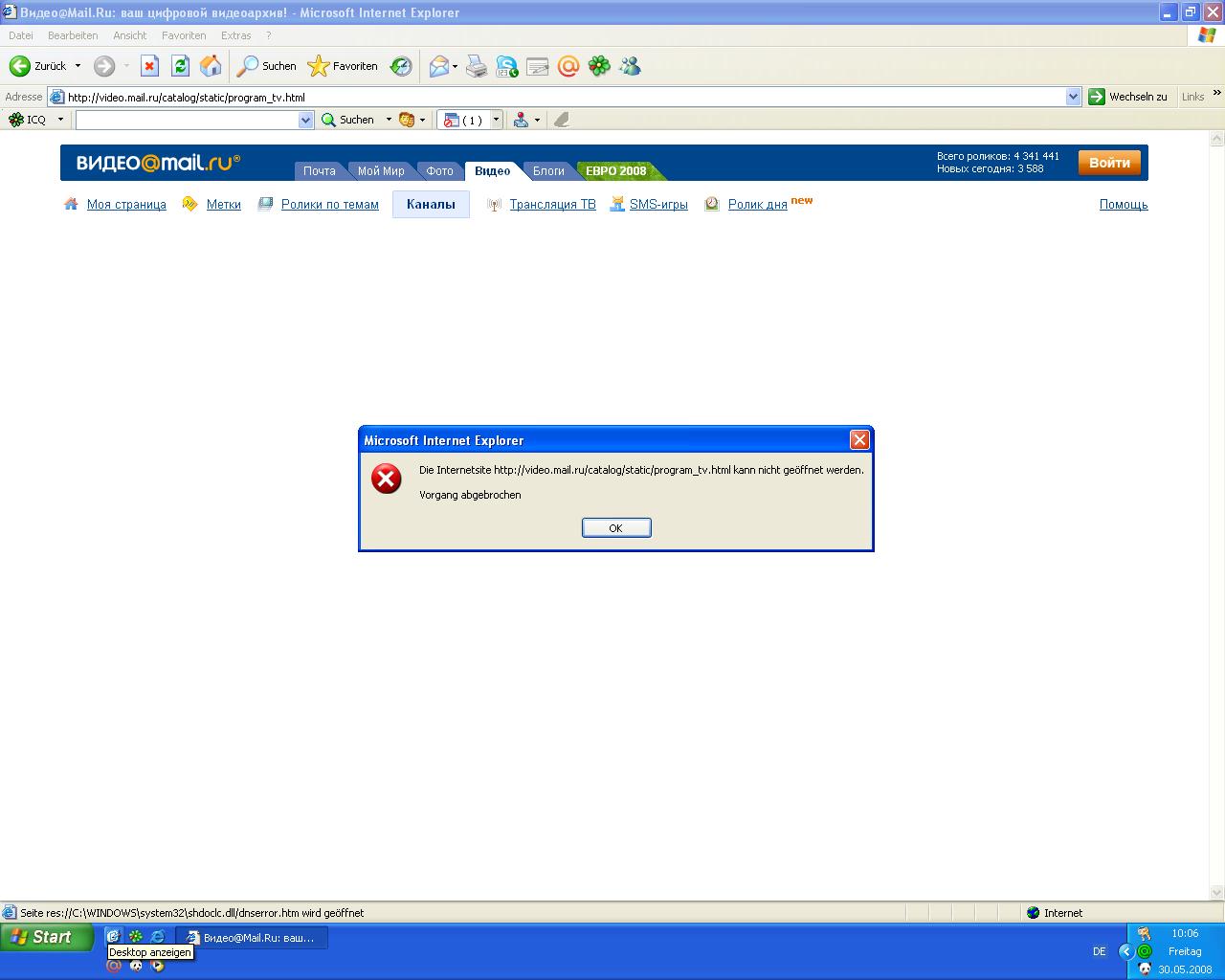This screenshot has width=1225, height=980.
Task: Switch to the Фото tab
Action: tap(439, 171)
